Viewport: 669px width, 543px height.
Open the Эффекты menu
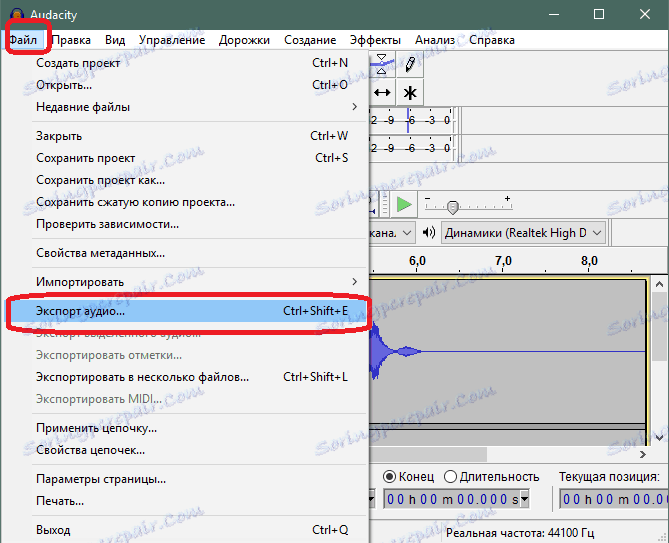point(375,40)
